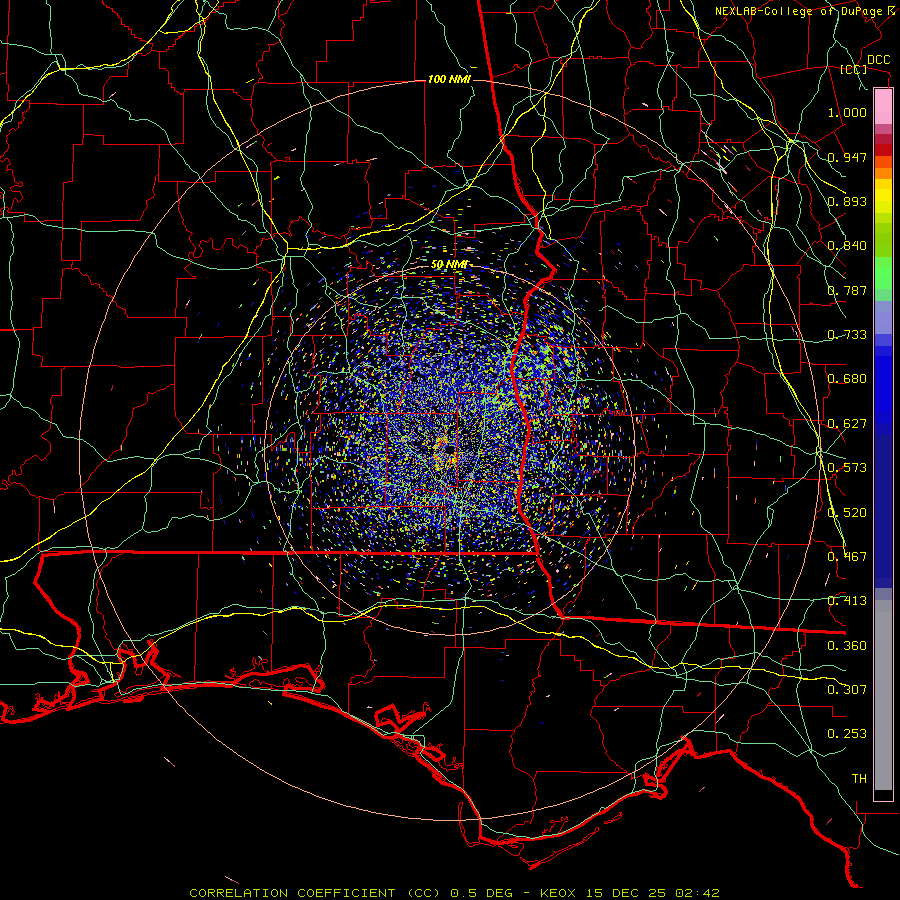Click the 0.413 color scale label
The image size is (900, 900).
(x=847, y=601)
